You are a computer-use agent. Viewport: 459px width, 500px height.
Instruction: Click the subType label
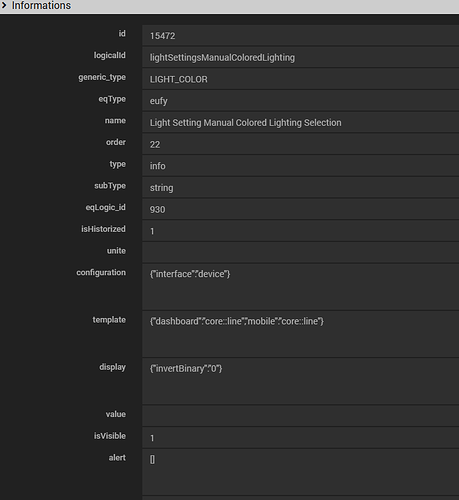(x=110, y=186)
